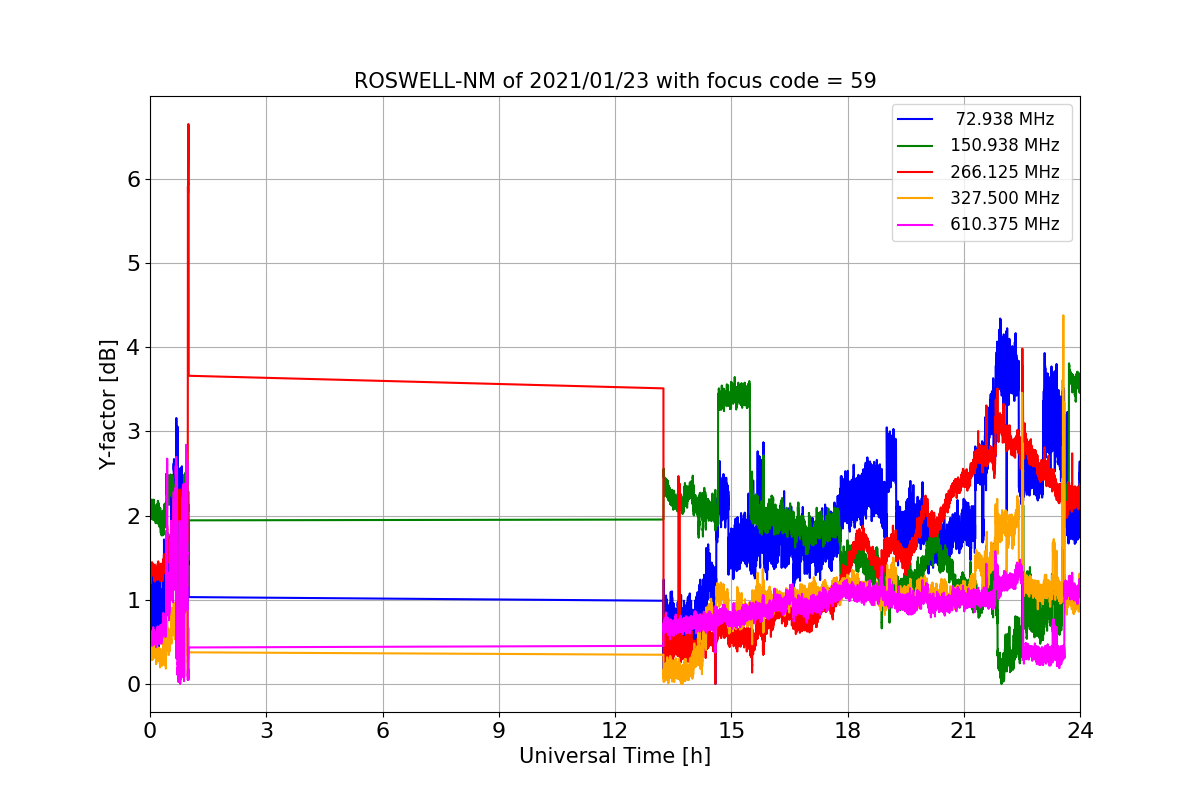Click x-axis tick label 0
The width and height of the screenshot is (1200, 800).
(x=150, y=730)
